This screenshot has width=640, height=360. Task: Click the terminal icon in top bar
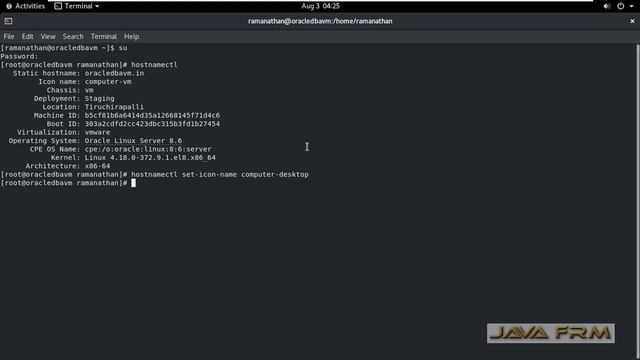[58, 6]
